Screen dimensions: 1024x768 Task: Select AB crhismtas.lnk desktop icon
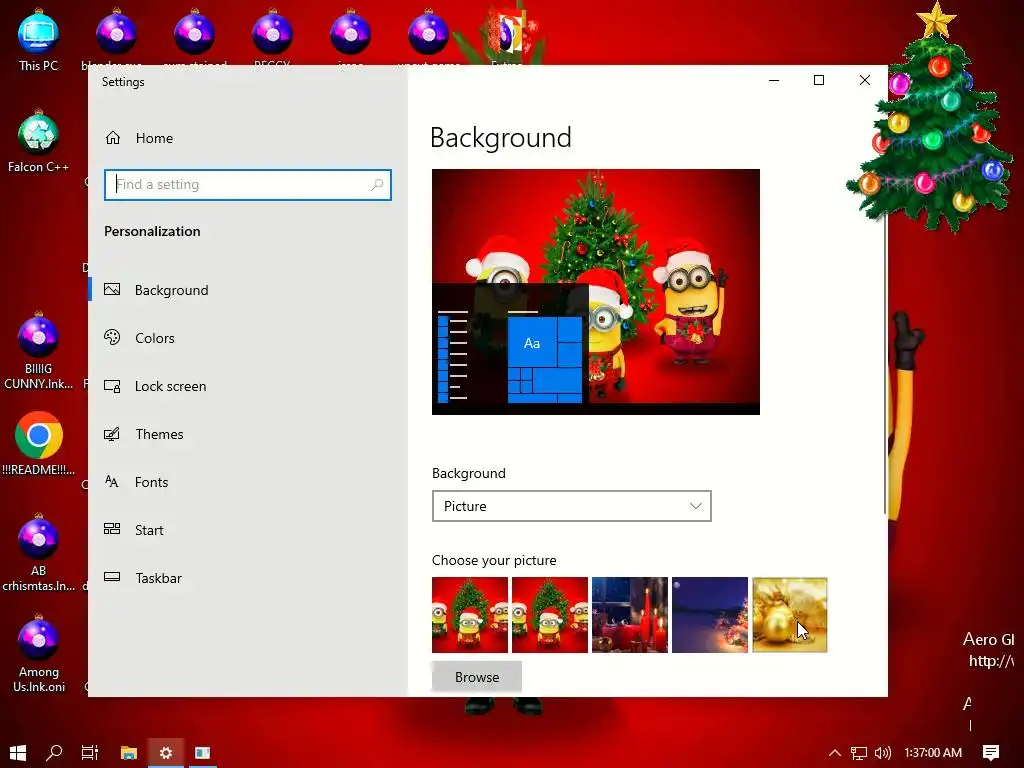pyautogui.click(x=39, y=553)
